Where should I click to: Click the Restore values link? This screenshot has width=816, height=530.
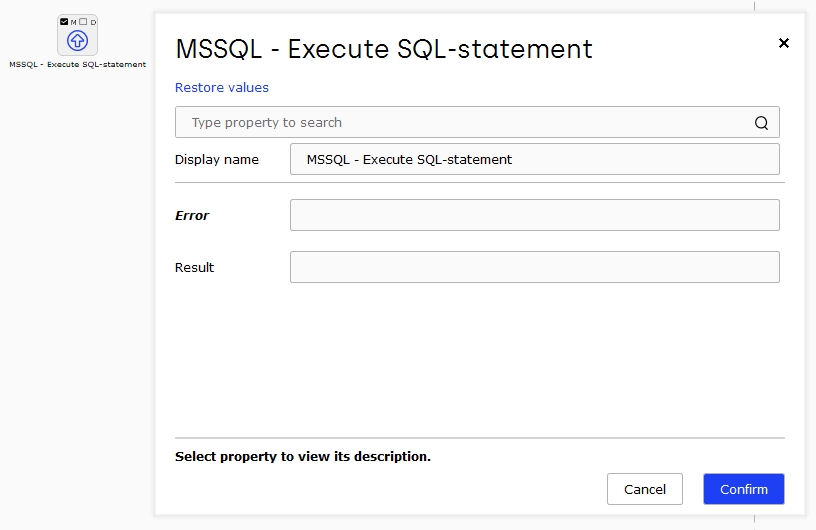tap(222, 87)
